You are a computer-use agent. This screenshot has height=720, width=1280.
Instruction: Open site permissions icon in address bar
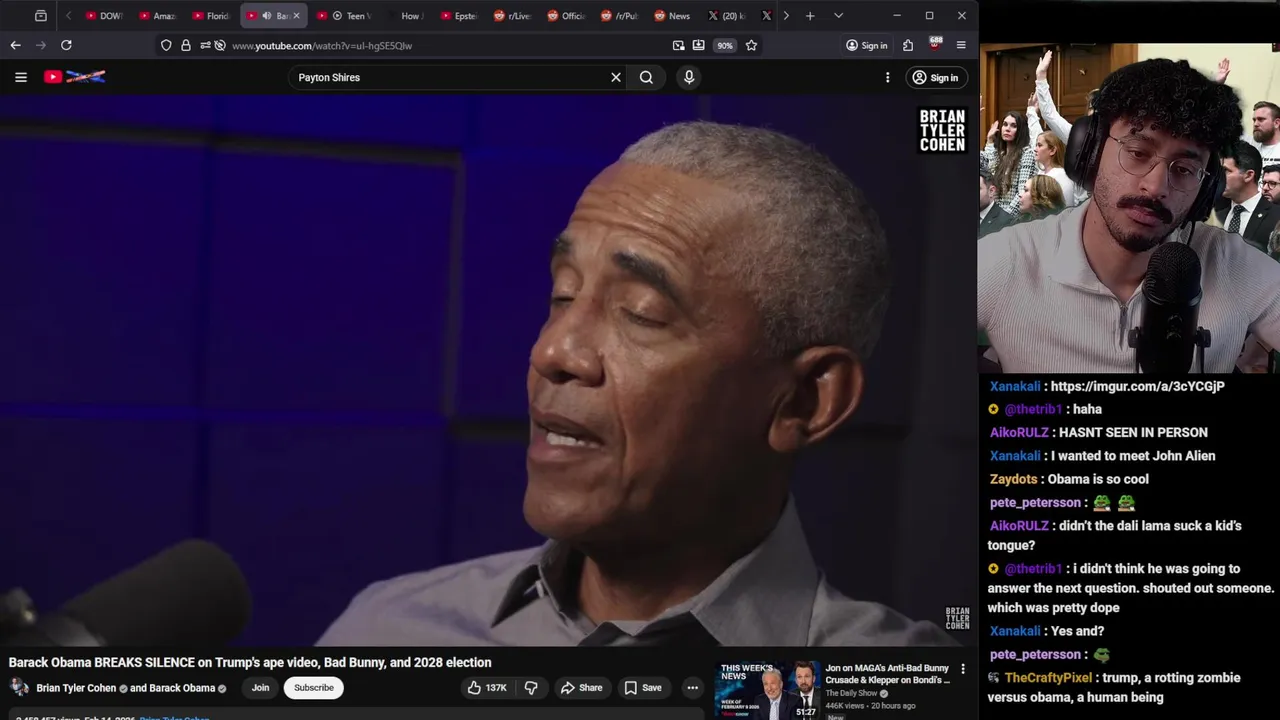pyautogui.click(x=205, y=45)
